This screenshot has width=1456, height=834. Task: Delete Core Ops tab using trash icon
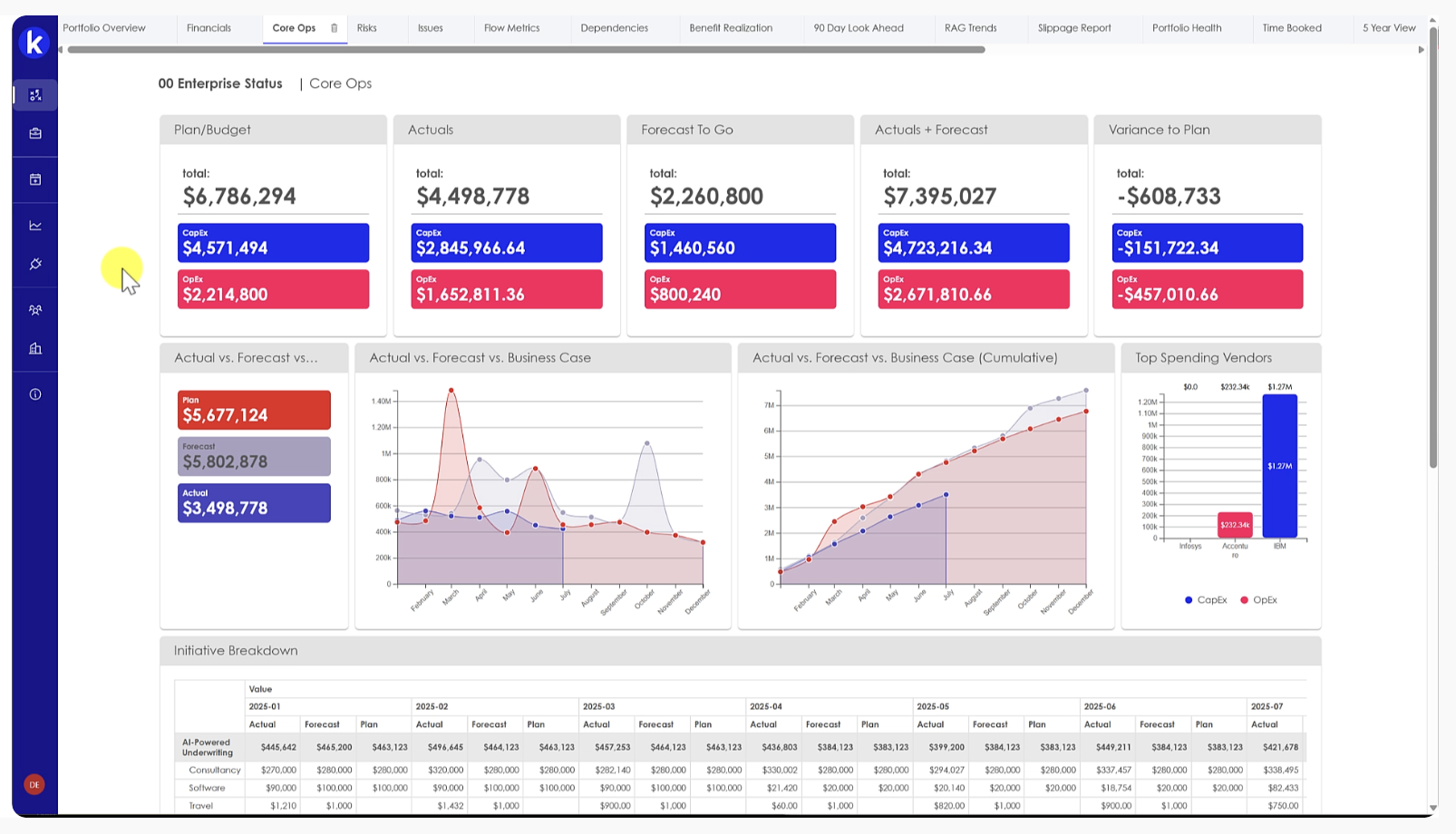tap(335, 28)
